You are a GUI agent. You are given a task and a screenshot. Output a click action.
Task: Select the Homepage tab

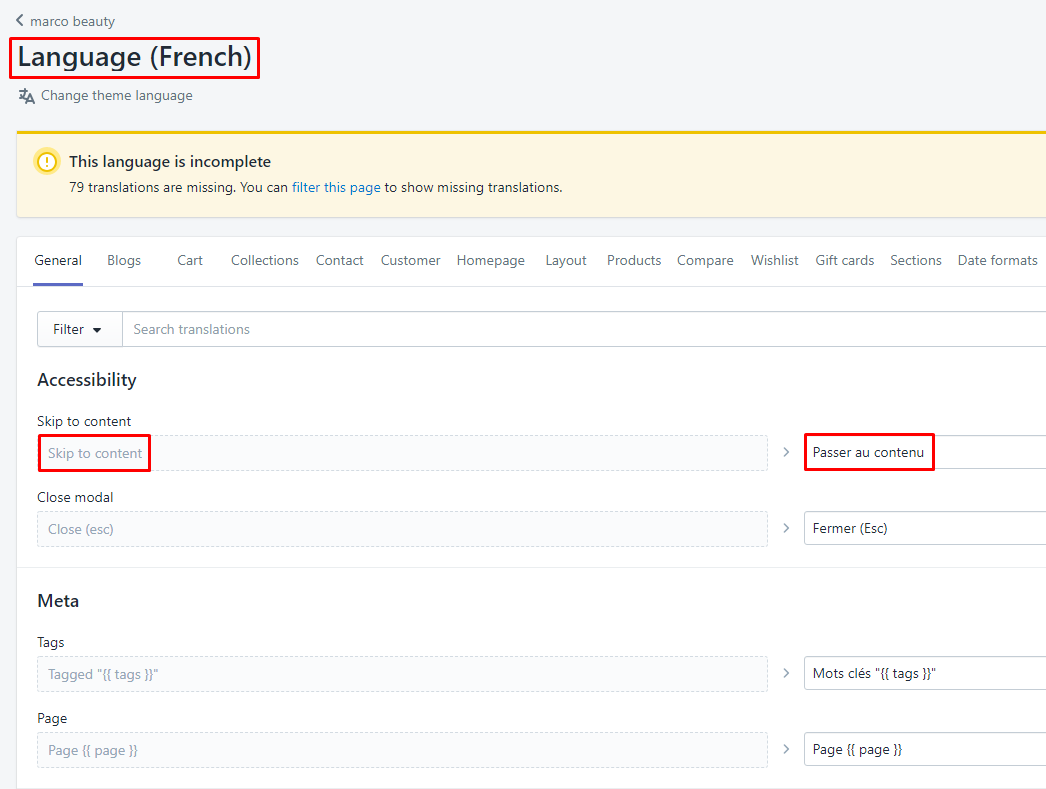490,260
